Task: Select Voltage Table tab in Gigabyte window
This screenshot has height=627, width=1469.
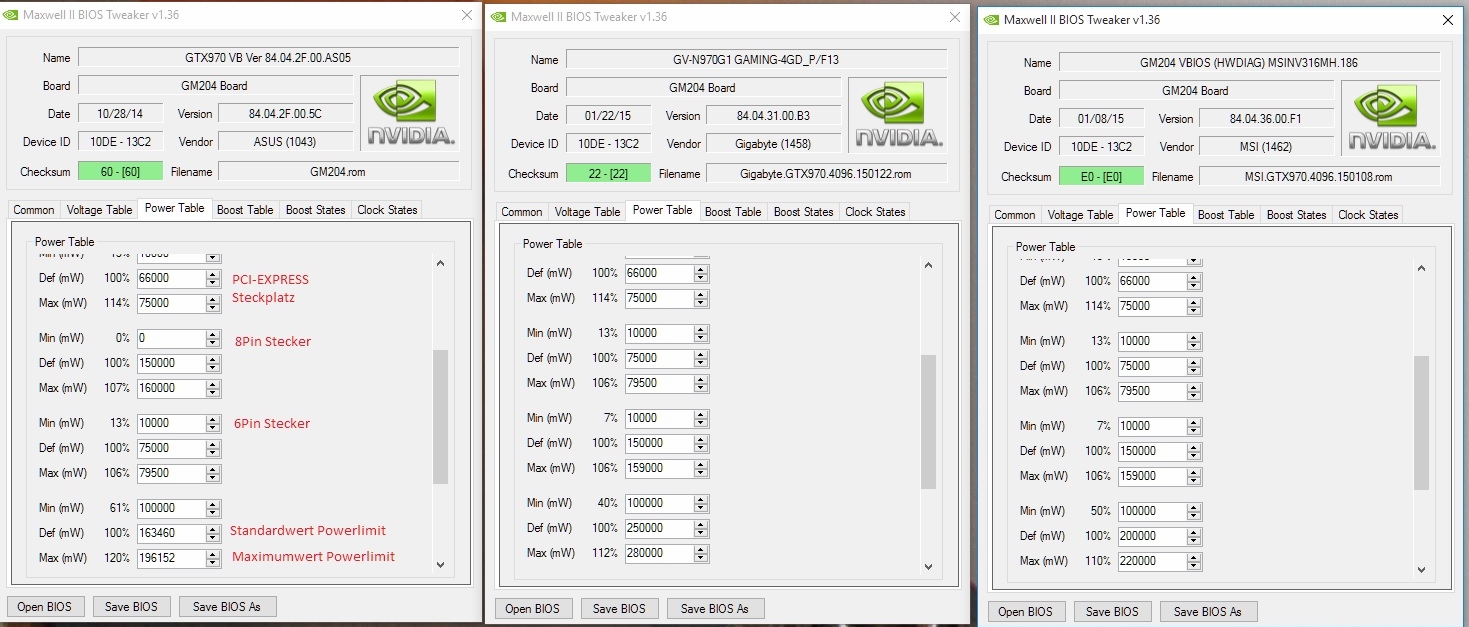Action: pyautogui.click(x=587, y=212)
